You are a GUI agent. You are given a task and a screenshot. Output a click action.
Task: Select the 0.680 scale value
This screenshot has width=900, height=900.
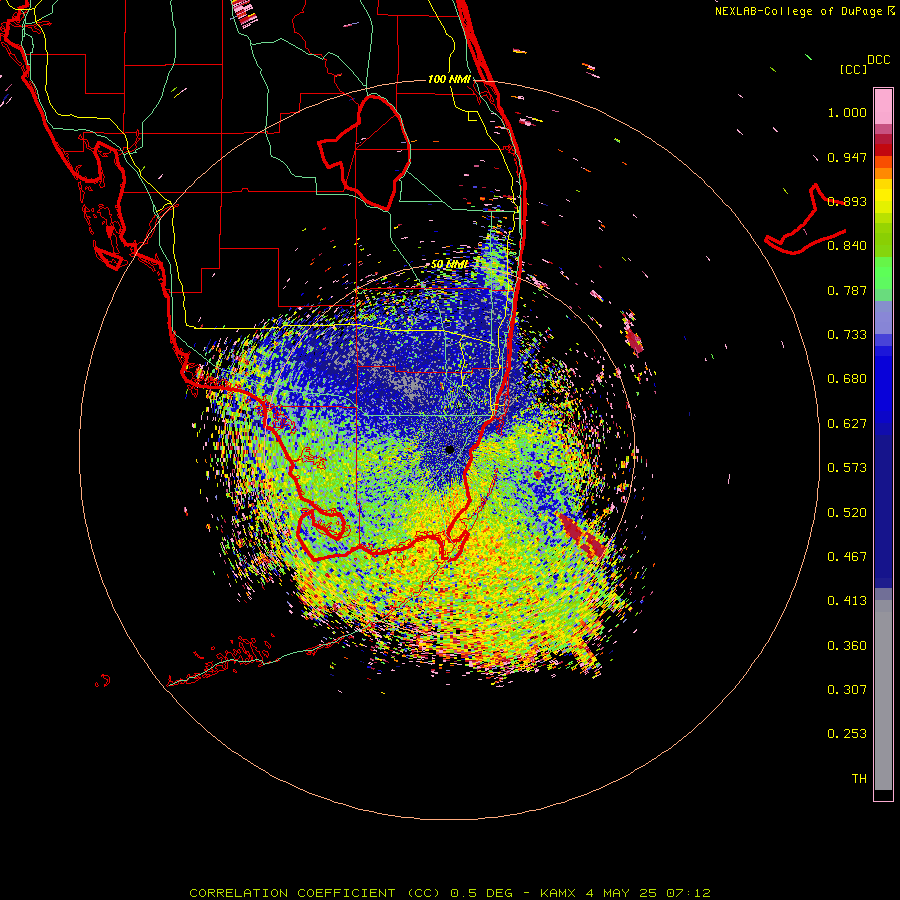pos(847,379)
